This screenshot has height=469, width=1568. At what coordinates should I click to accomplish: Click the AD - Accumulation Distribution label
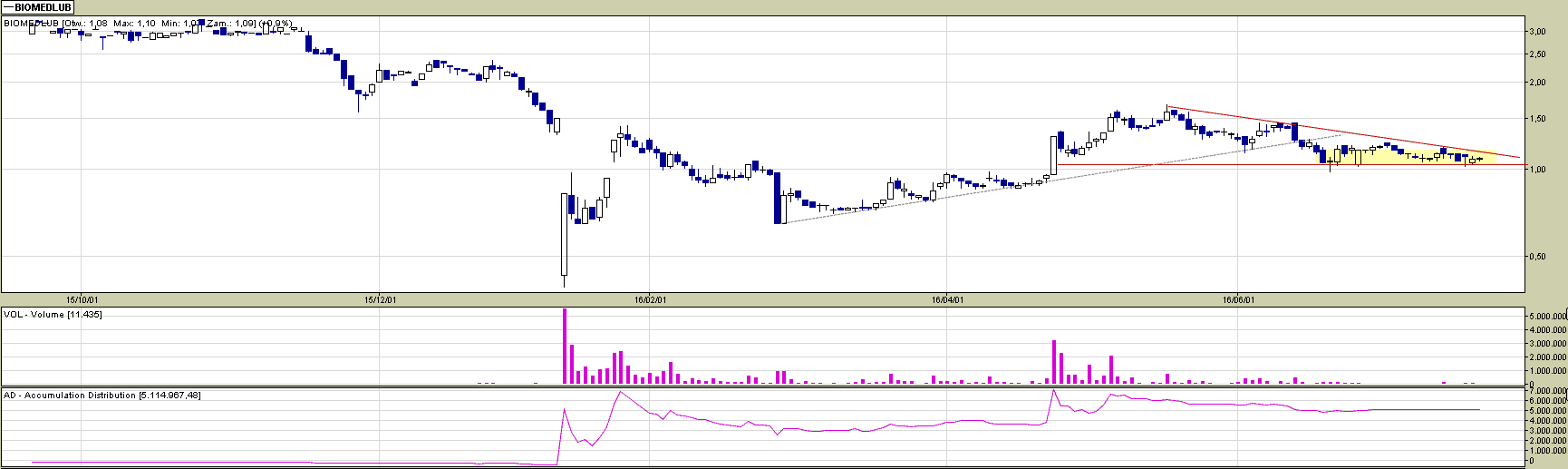click(102, 396)
